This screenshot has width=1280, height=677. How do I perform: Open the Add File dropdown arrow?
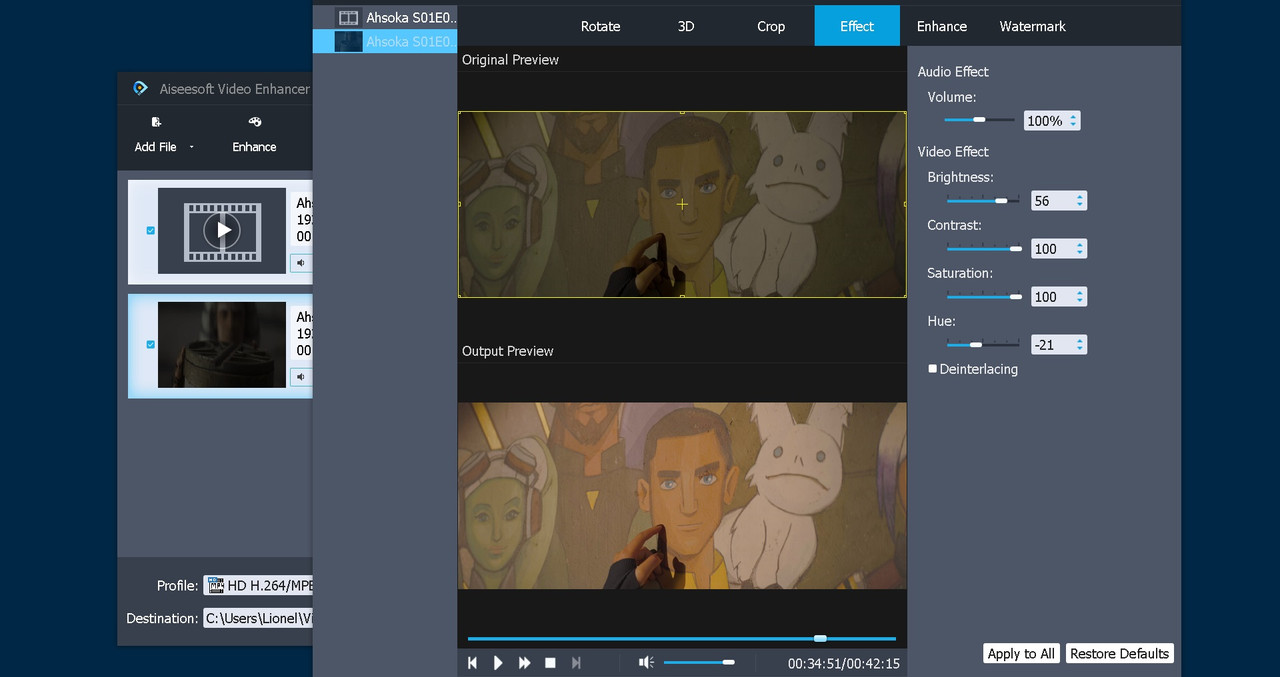(191, 147)
